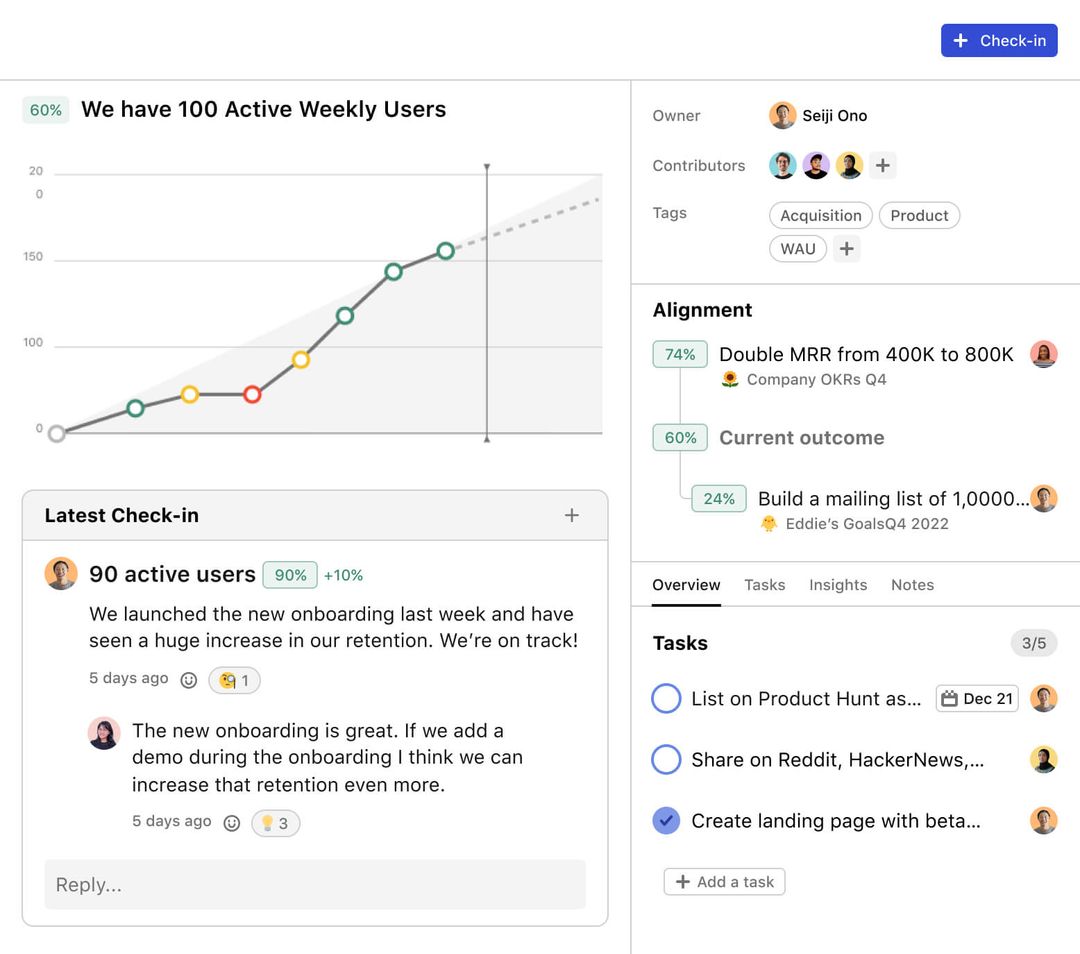1080x954 pixels.
Task: Check off Share on Reddit, HackerNews task
Action: [x=666, y=760]
